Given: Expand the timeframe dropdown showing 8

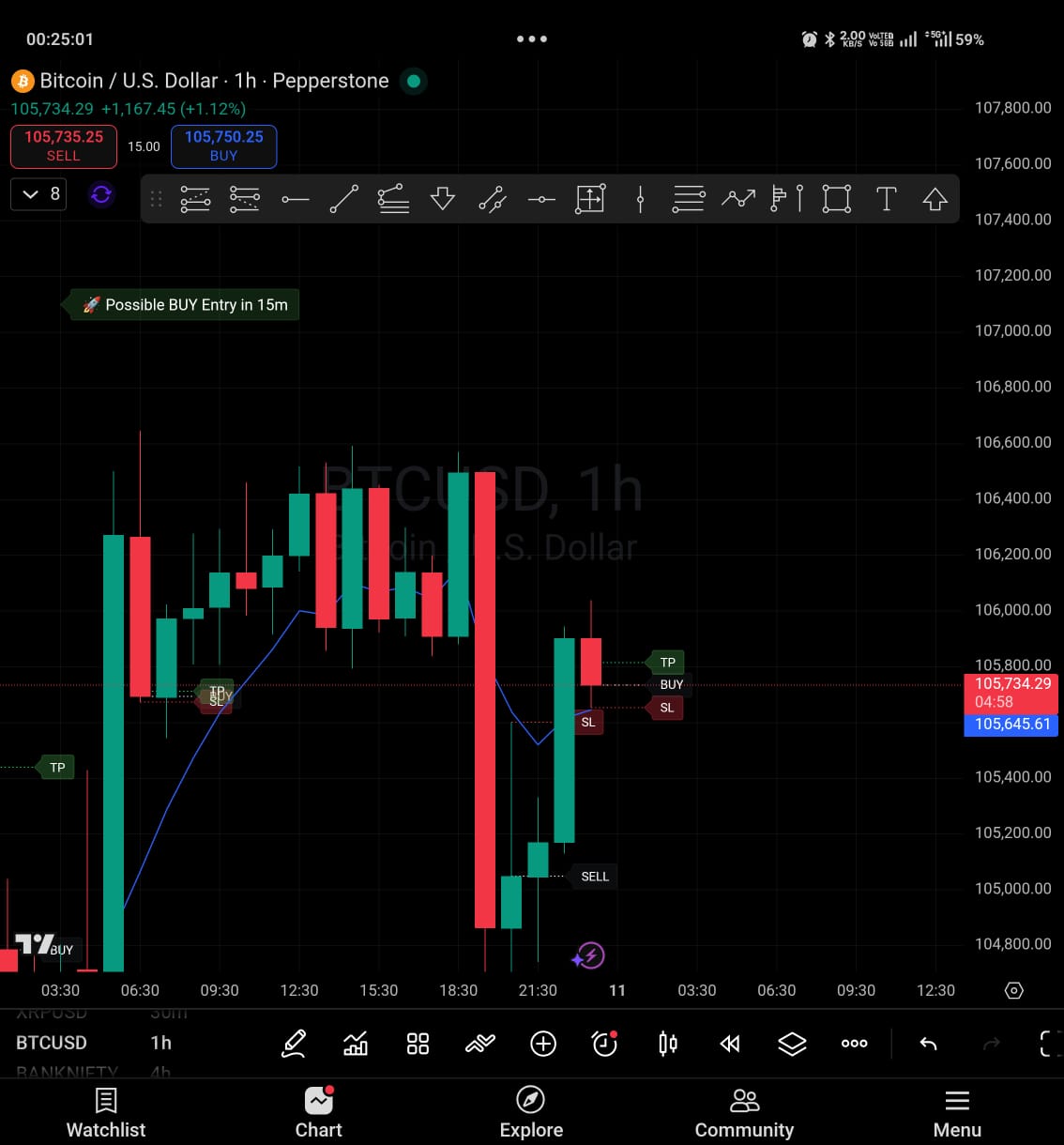Looking at the screenshot, I should tap(38, 194).
